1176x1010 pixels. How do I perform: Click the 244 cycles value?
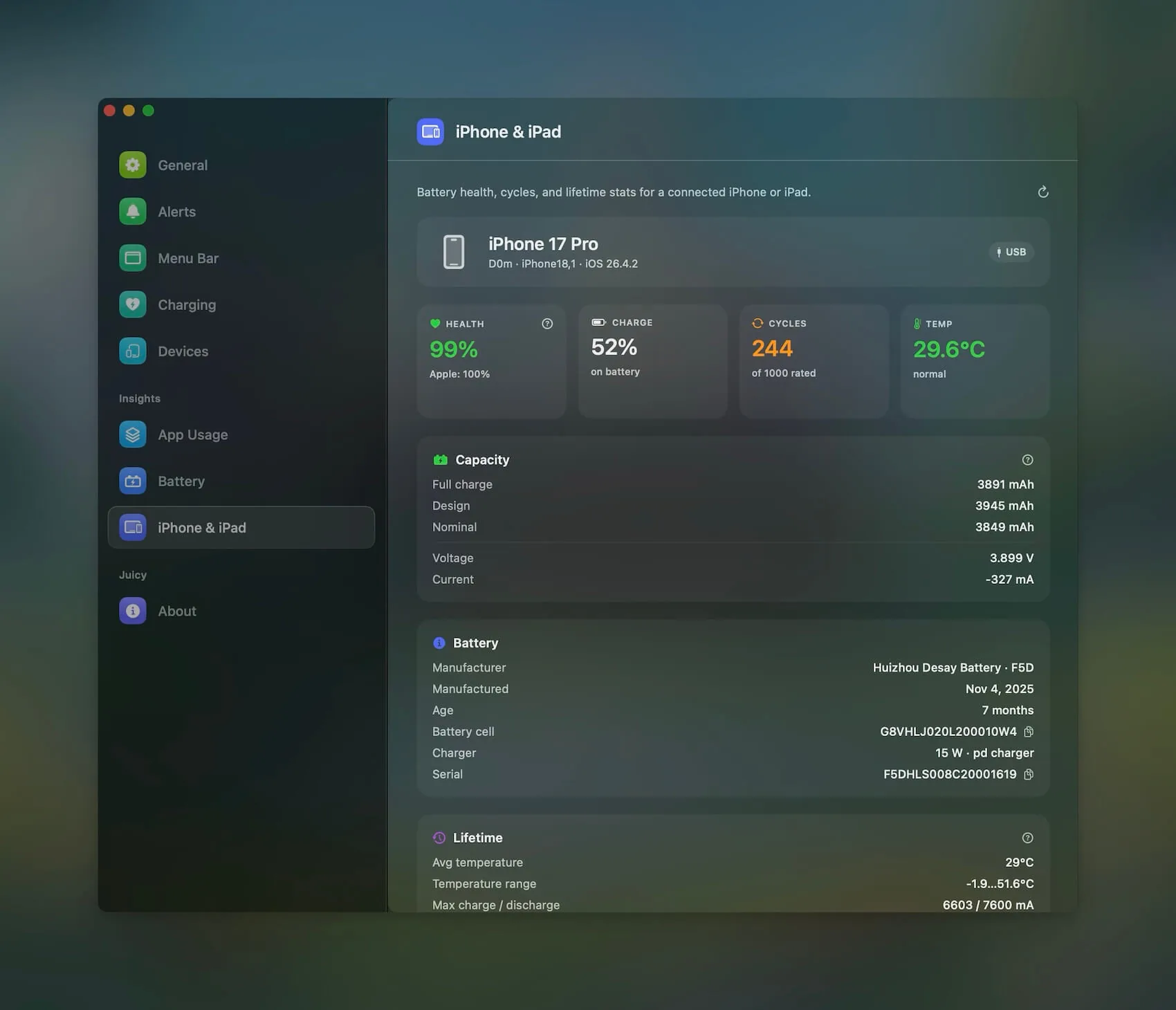[x=772, y=348]
